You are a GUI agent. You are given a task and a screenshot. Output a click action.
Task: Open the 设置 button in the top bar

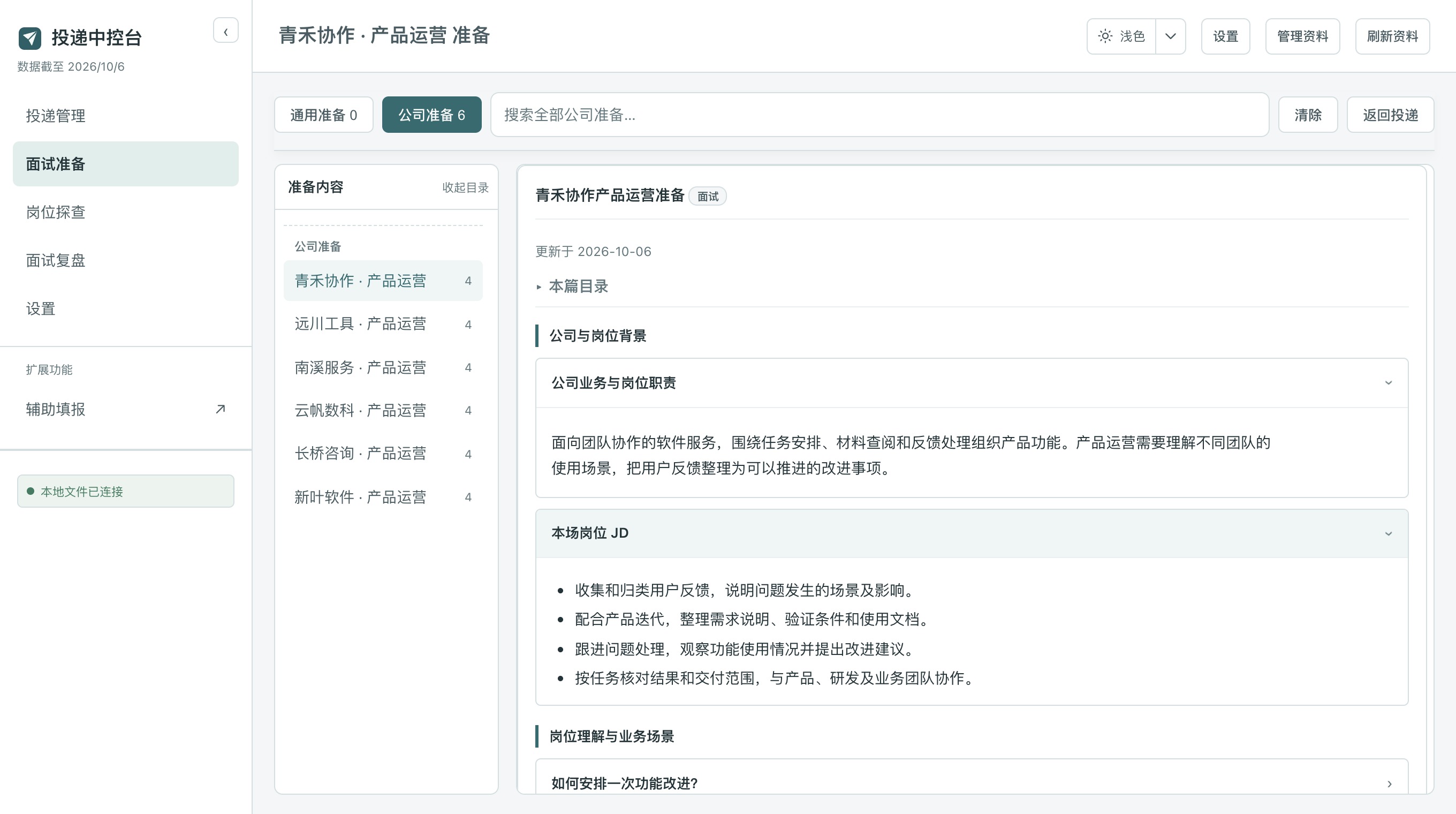click(1225, 36)
